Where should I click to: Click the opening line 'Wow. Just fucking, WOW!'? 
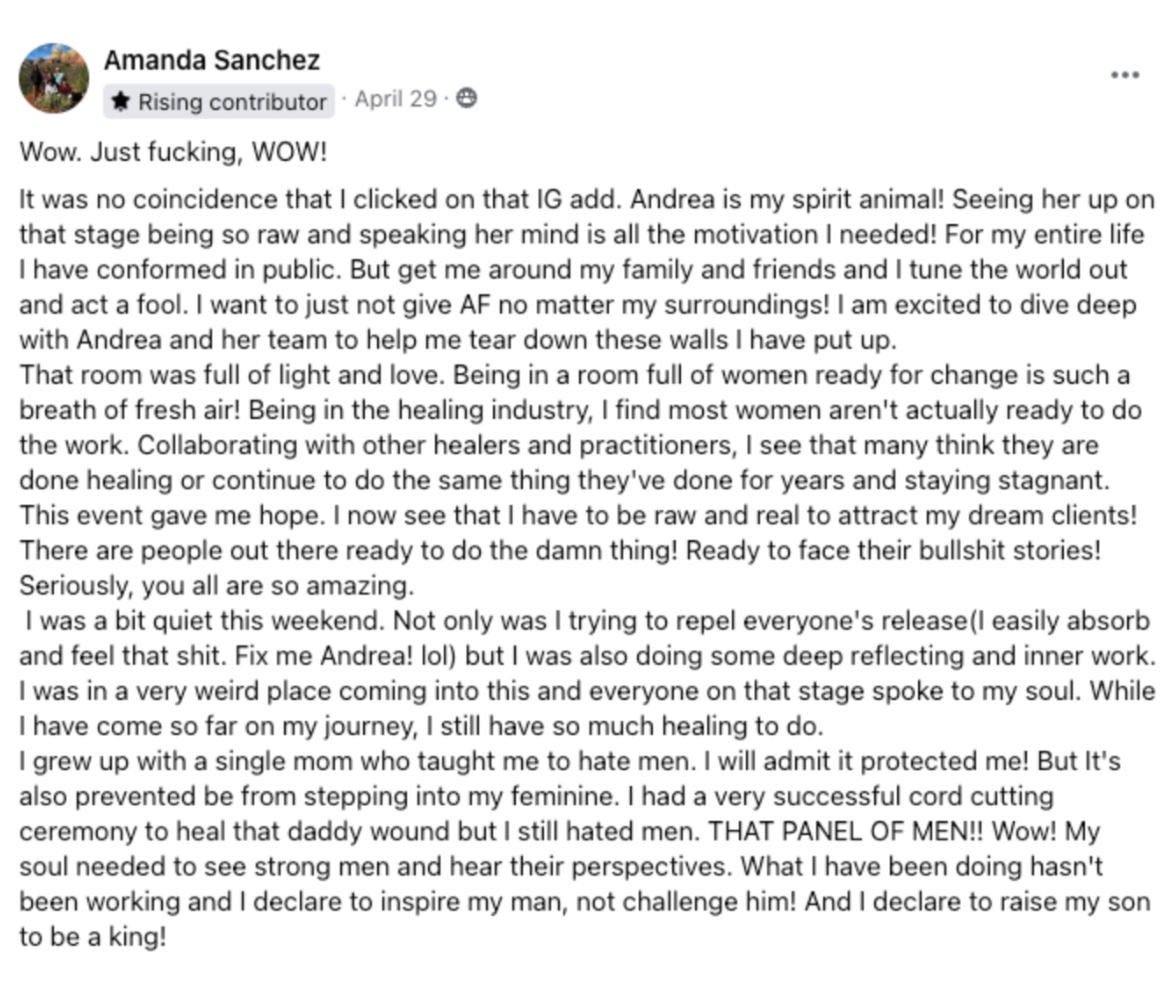click(173, 152)
